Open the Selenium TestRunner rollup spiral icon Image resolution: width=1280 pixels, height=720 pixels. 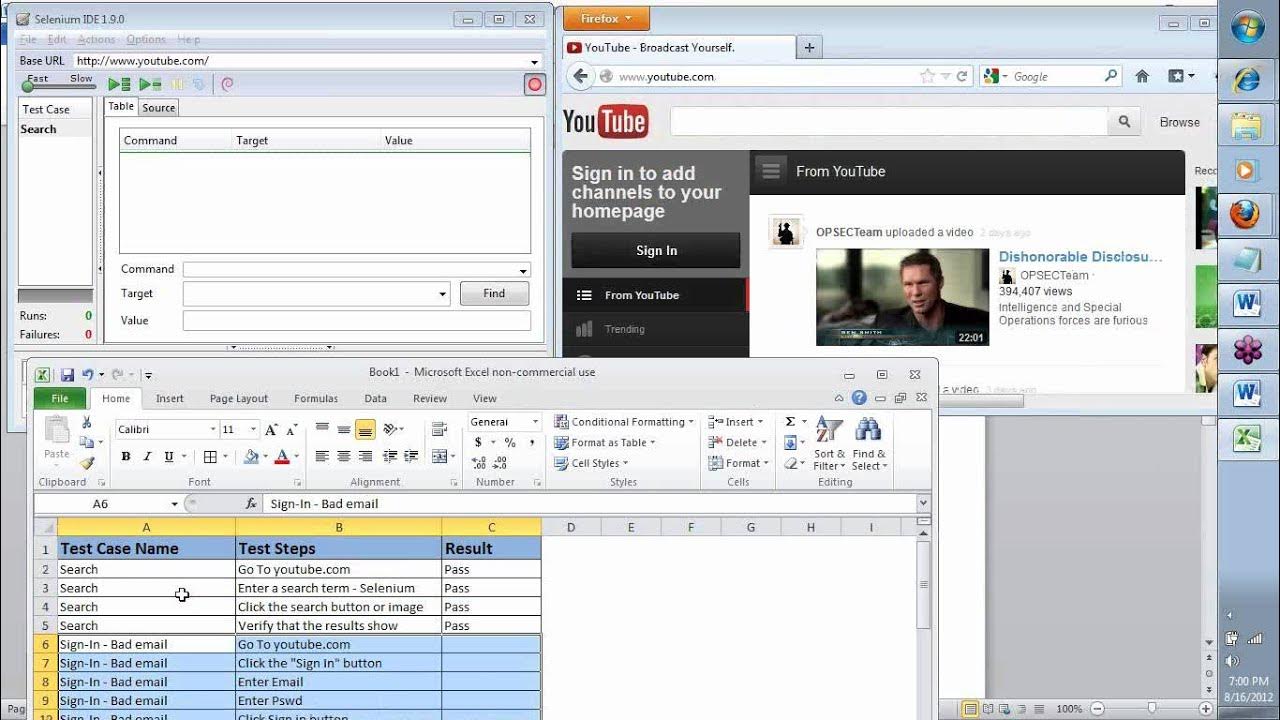click(227, 85)
